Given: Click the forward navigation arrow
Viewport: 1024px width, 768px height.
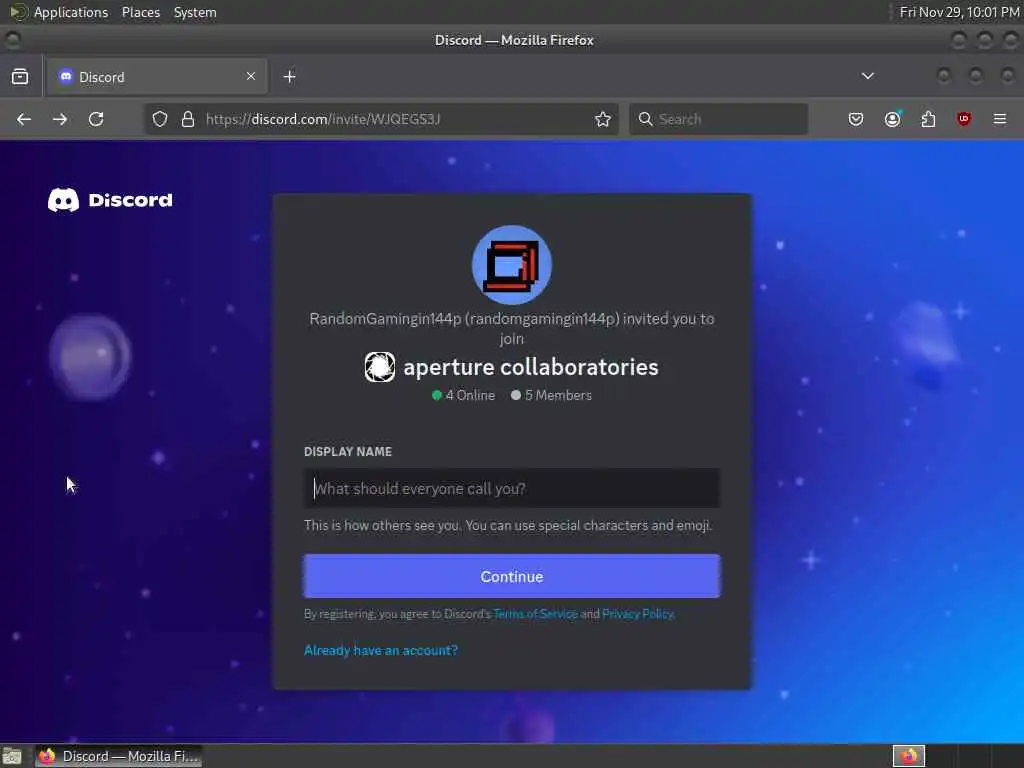Looking at the screenshot, I should [x=60, y=119].
